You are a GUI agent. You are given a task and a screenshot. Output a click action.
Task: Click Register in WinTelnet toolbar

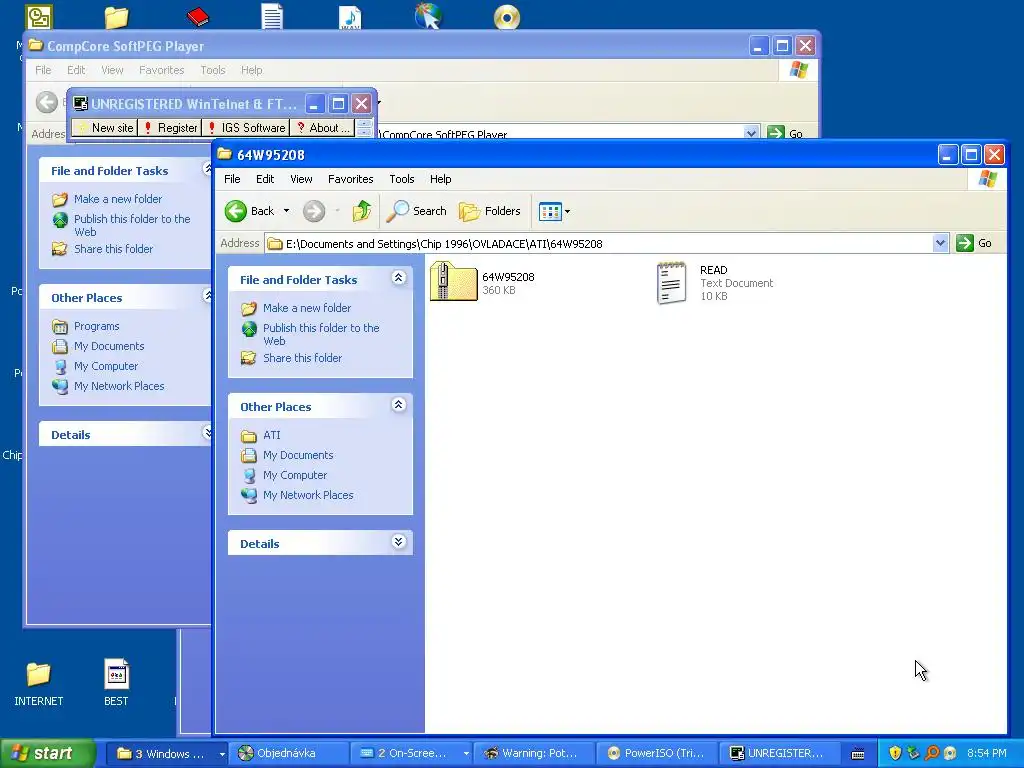170,128
